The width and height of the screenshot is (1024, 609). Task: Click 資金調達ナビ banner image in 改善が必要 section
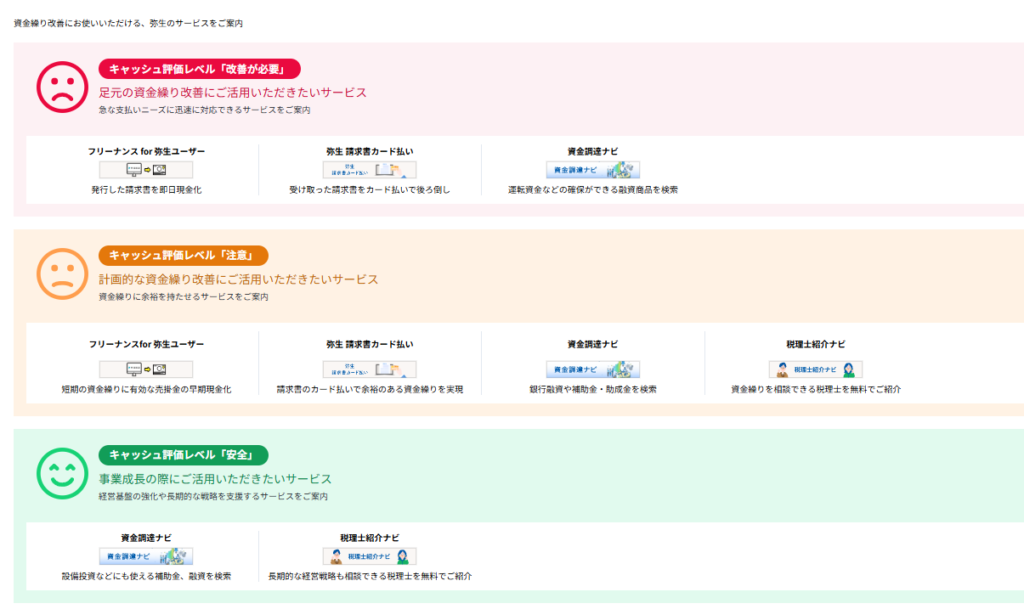pos(593,170)
